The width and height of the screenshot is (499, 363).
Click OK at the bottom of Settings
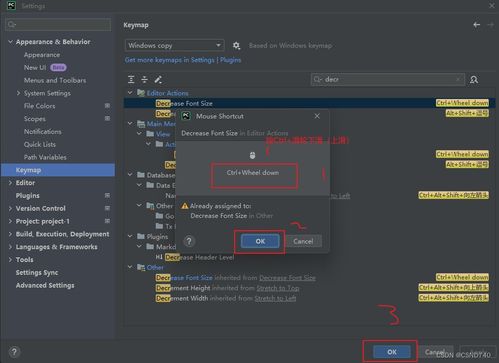pos(392,352)
